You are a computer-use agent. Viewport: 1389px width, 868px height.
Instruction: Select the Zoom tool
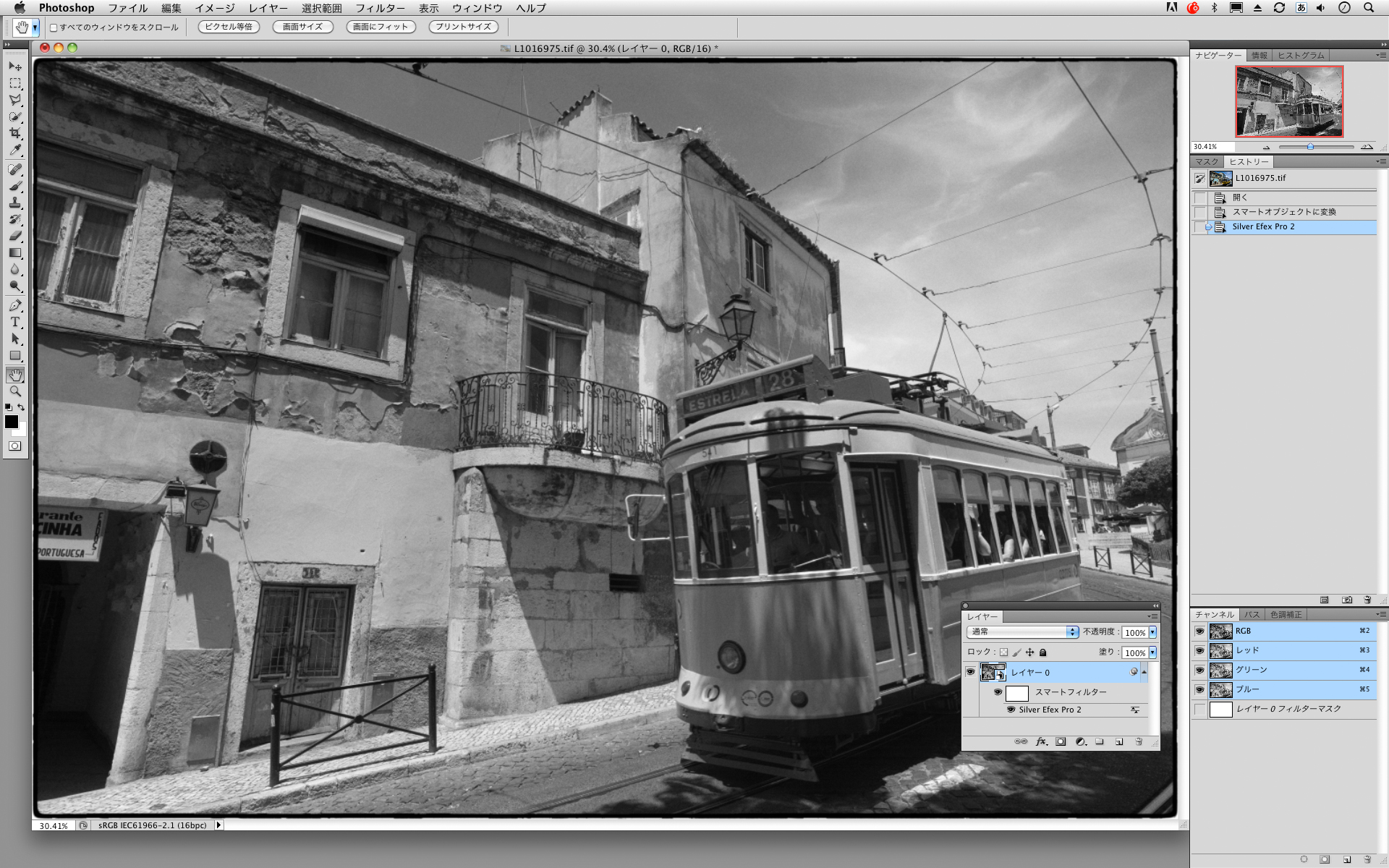tap(16, 391)
